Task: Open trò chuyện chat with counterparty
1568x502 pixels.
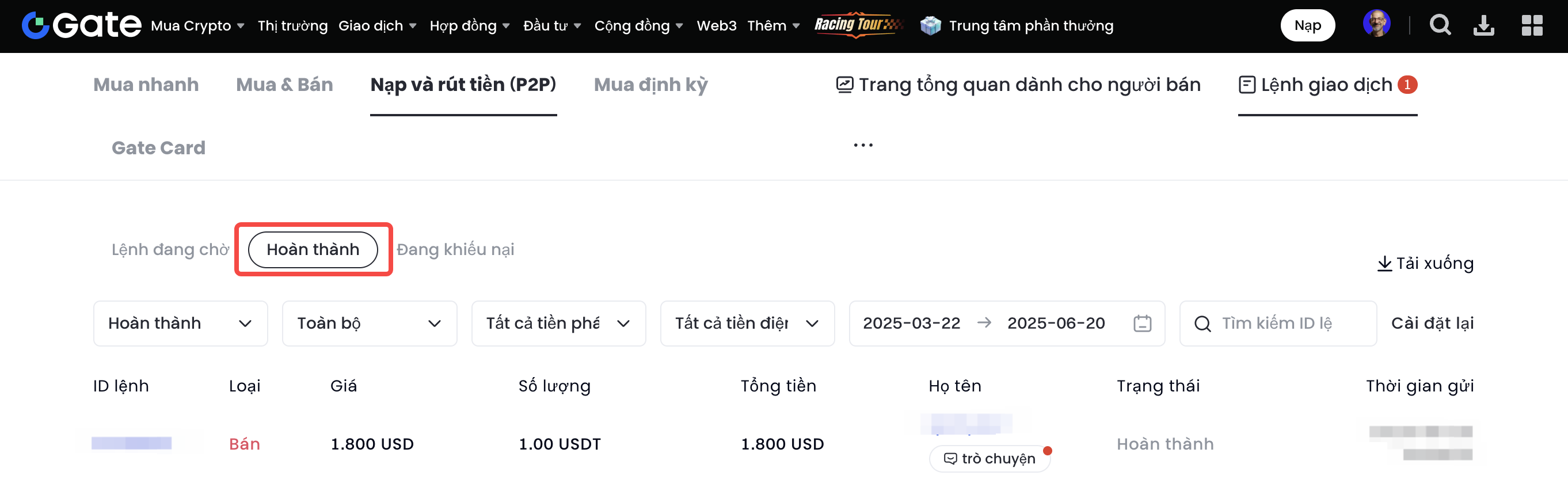Action: click(x=989, y=459)
